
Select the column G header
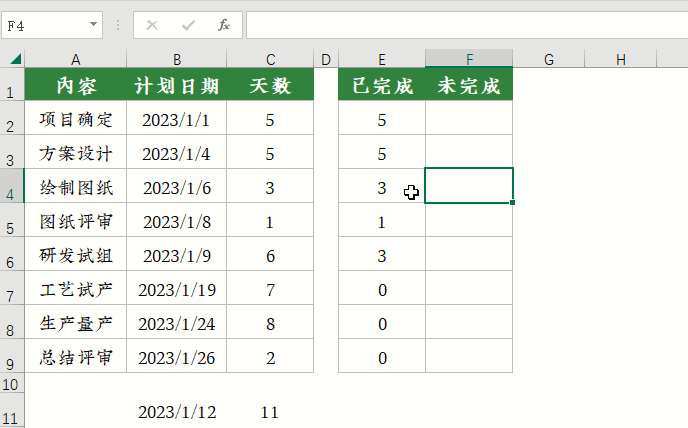pos(548,59)
